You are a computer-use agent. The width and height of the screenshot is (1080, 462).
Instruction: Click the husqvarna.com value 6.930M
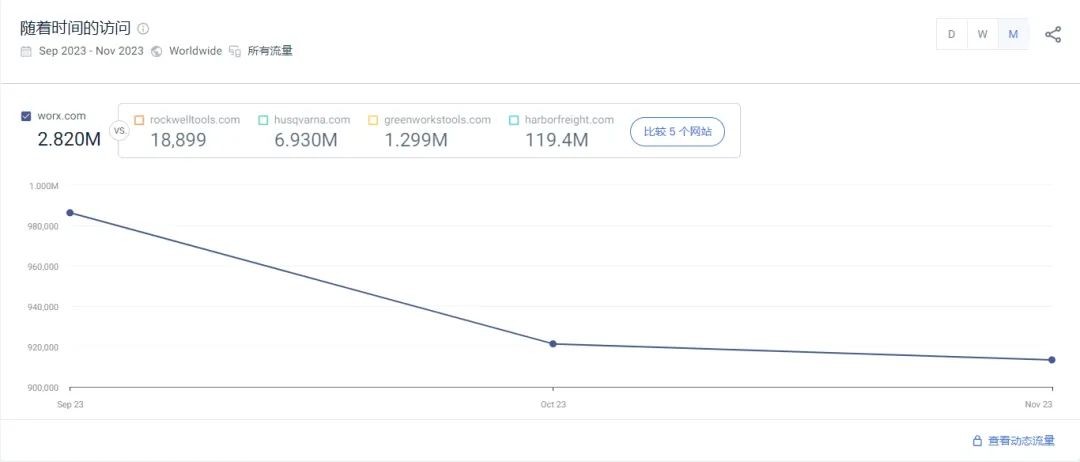(306, 140)
